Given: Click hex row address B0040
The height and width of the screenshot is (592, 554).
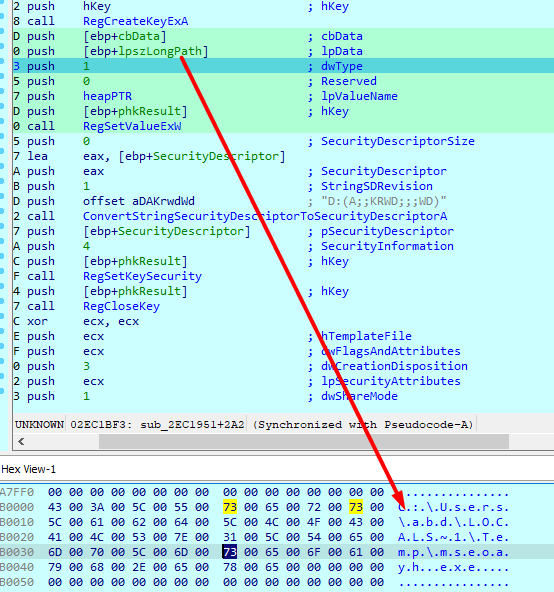Looking at the screenshot, I should [x=17, y=567].
